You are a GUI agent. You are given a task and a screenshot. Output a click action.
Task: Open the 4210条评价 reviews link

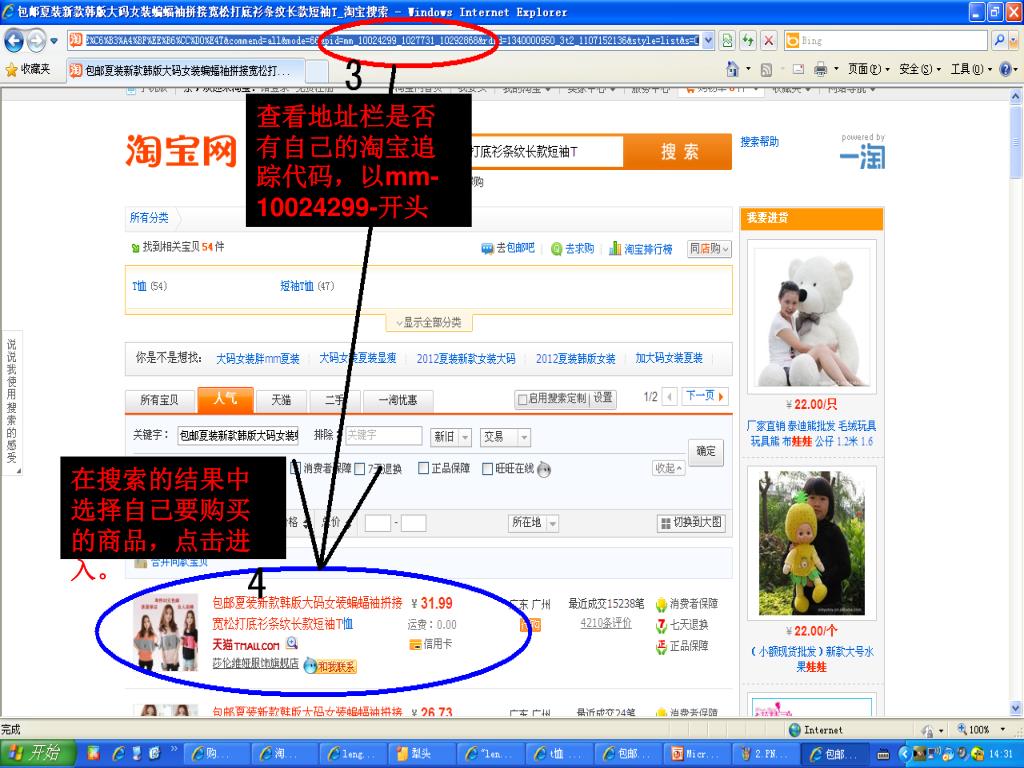coord(606,623)
